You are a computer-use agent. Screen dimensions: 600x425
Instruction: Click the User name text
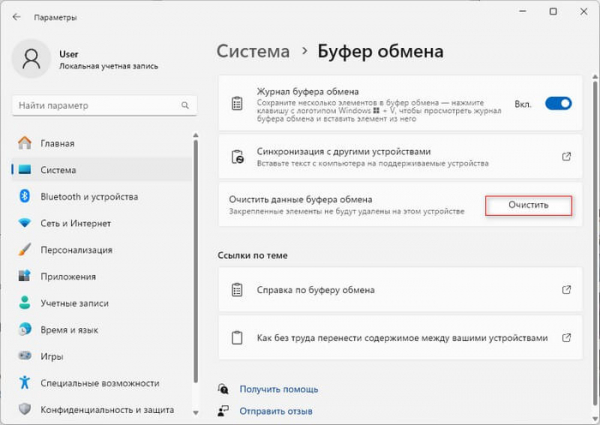(x=69, y=54)
